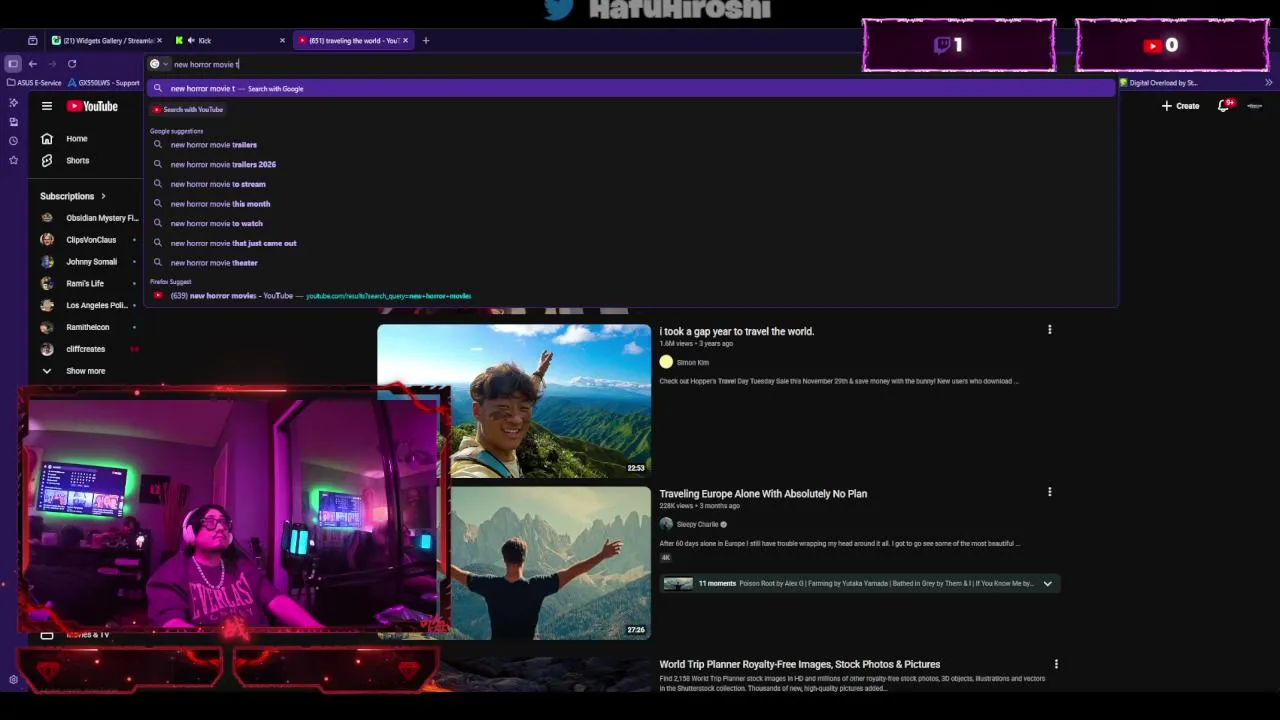Expand the 11 moments chapter list
1280x720 pixels.
pyautogui.click(x=1047, y=583)
